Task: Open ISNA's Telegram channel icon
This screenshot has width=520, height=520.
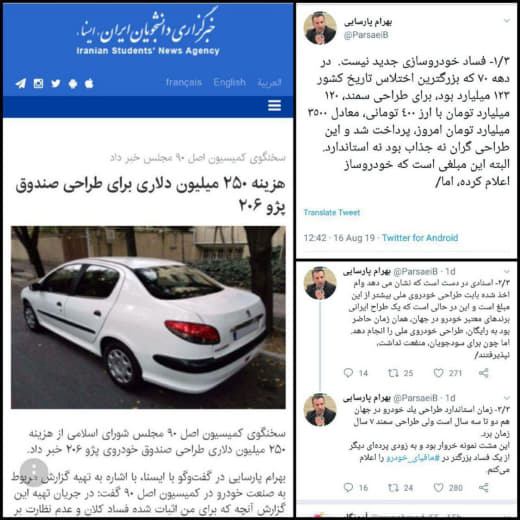Action: (21, 83)
